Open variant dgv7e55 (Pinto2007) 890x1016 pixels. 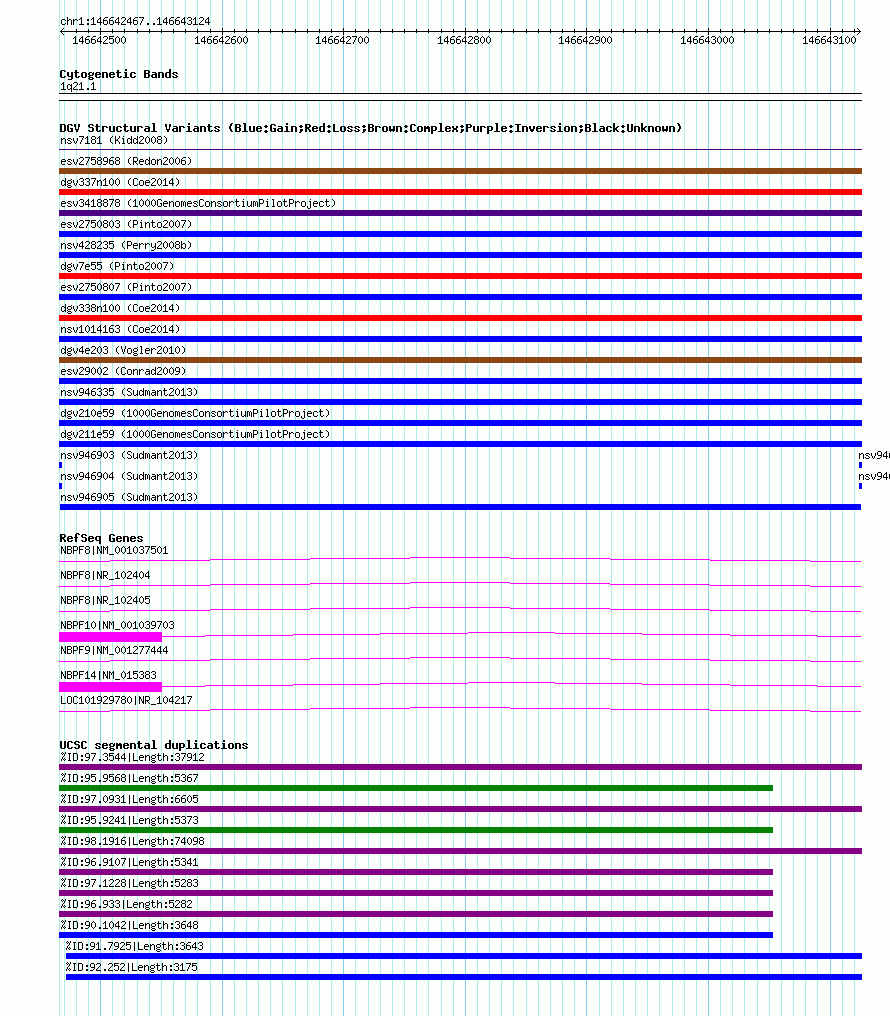point(117,266)
